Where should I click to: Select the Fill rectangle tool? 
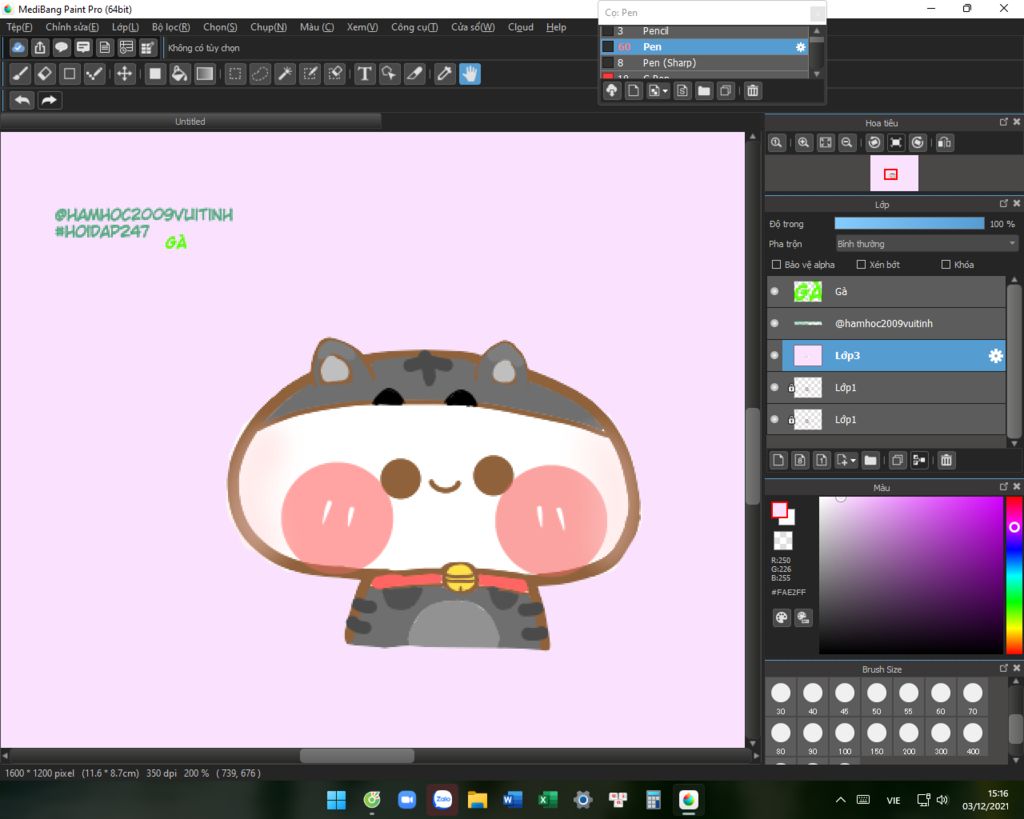tap(155, 74)
